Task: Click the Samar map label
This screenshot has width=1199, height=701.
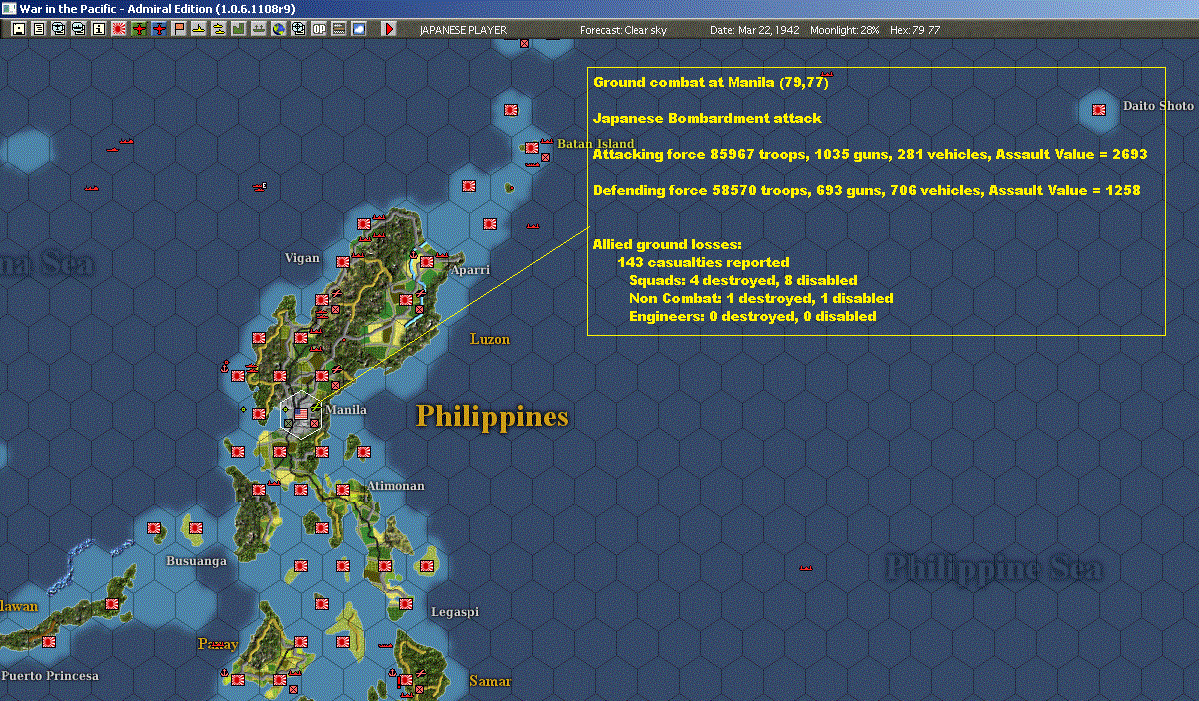Action: 490,680
